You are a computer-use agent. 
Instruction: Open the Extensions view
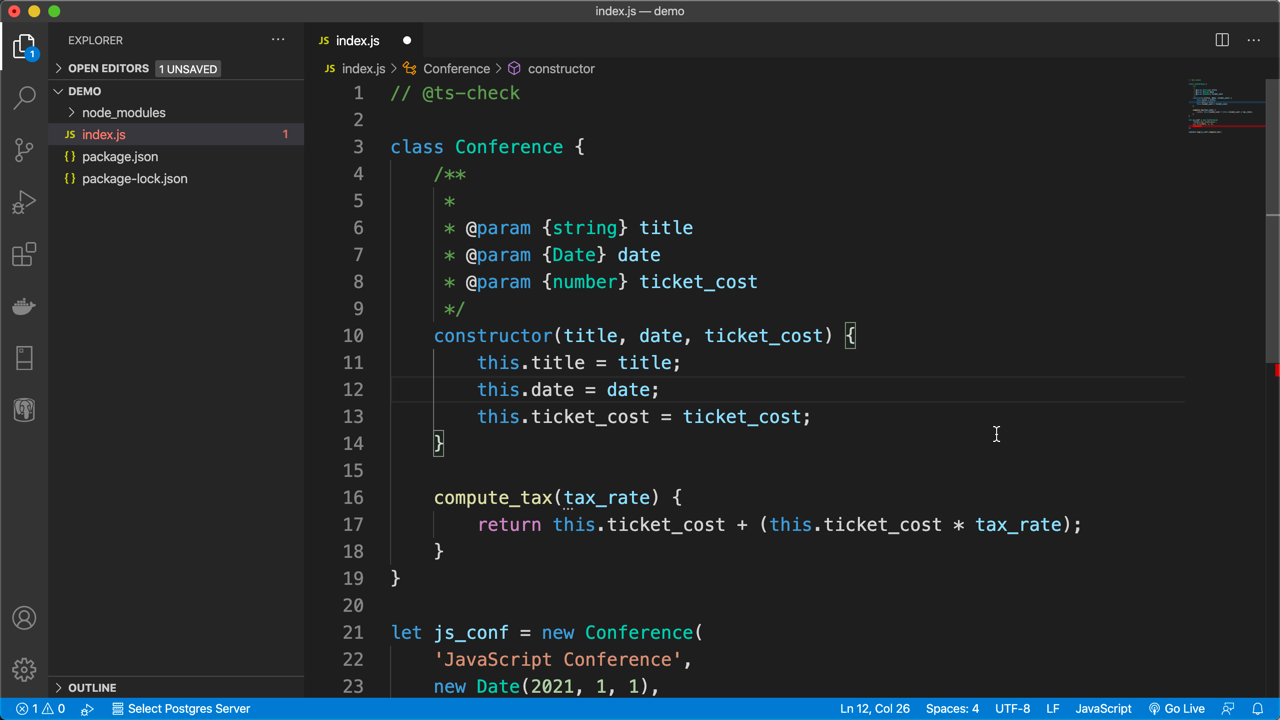pyautogui.click(x=24, y=254)
